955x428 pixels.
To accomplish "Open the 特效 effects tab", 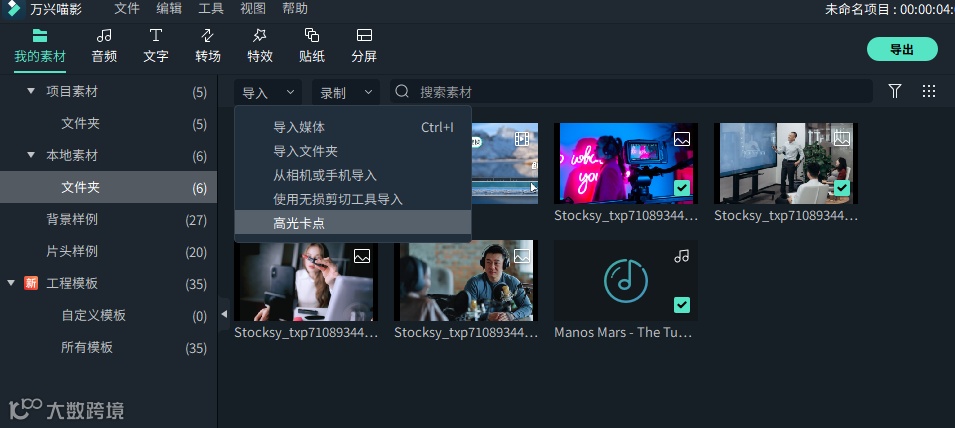I will [x=260, y=46].
